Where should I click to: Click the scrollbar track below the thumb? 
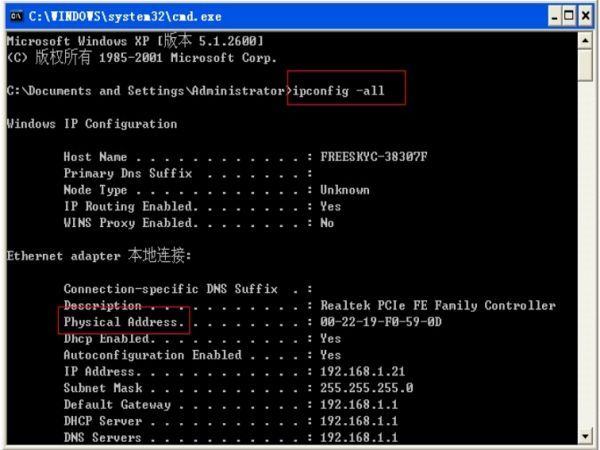coord(585,254)
